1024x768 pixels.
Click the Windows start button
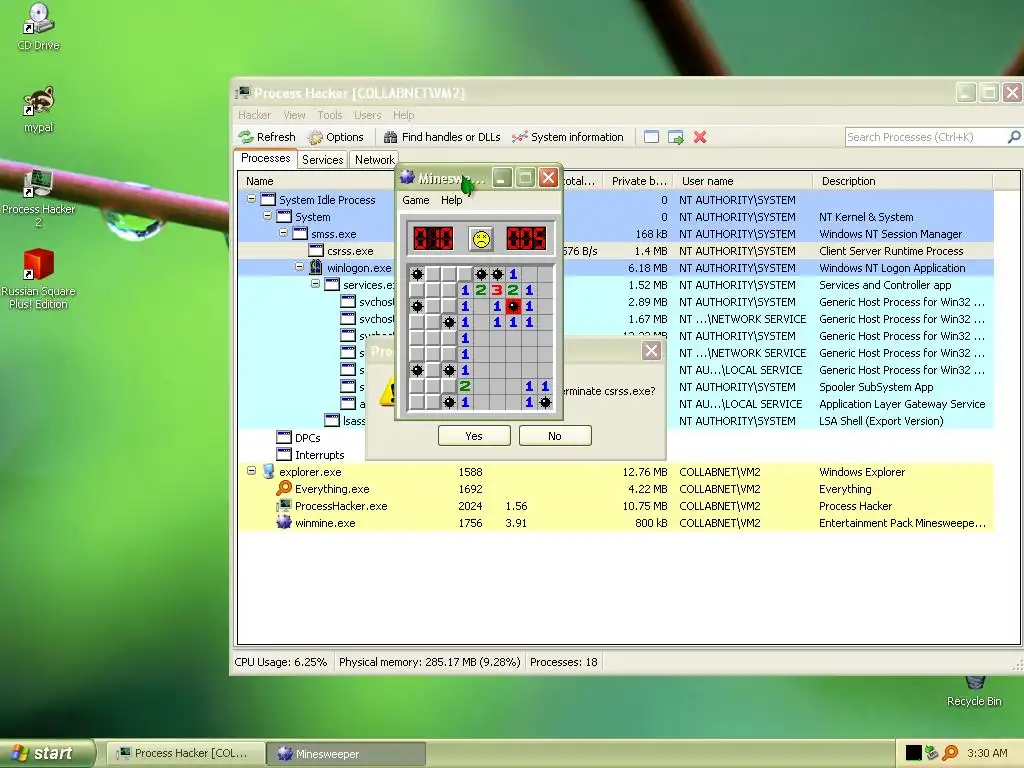[46, 753]
